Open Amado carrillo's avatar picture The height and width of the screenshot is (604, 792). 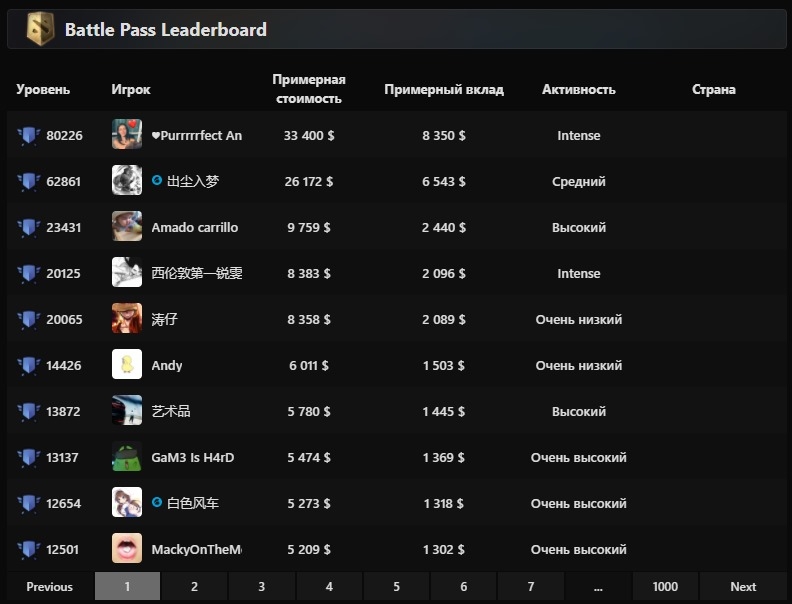tap(127, 226)
